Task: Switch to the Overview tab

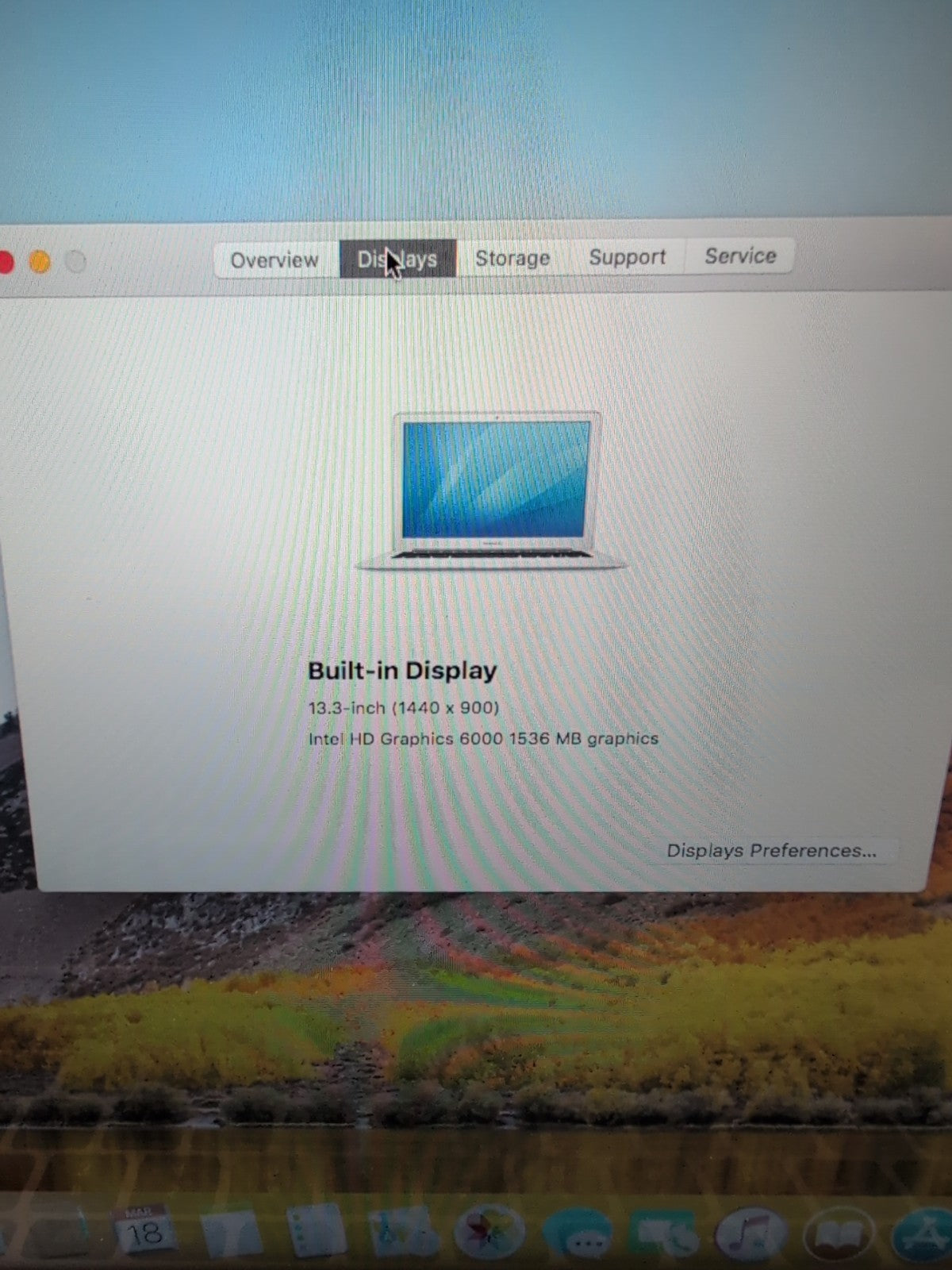Action: (x=274, y=260)
